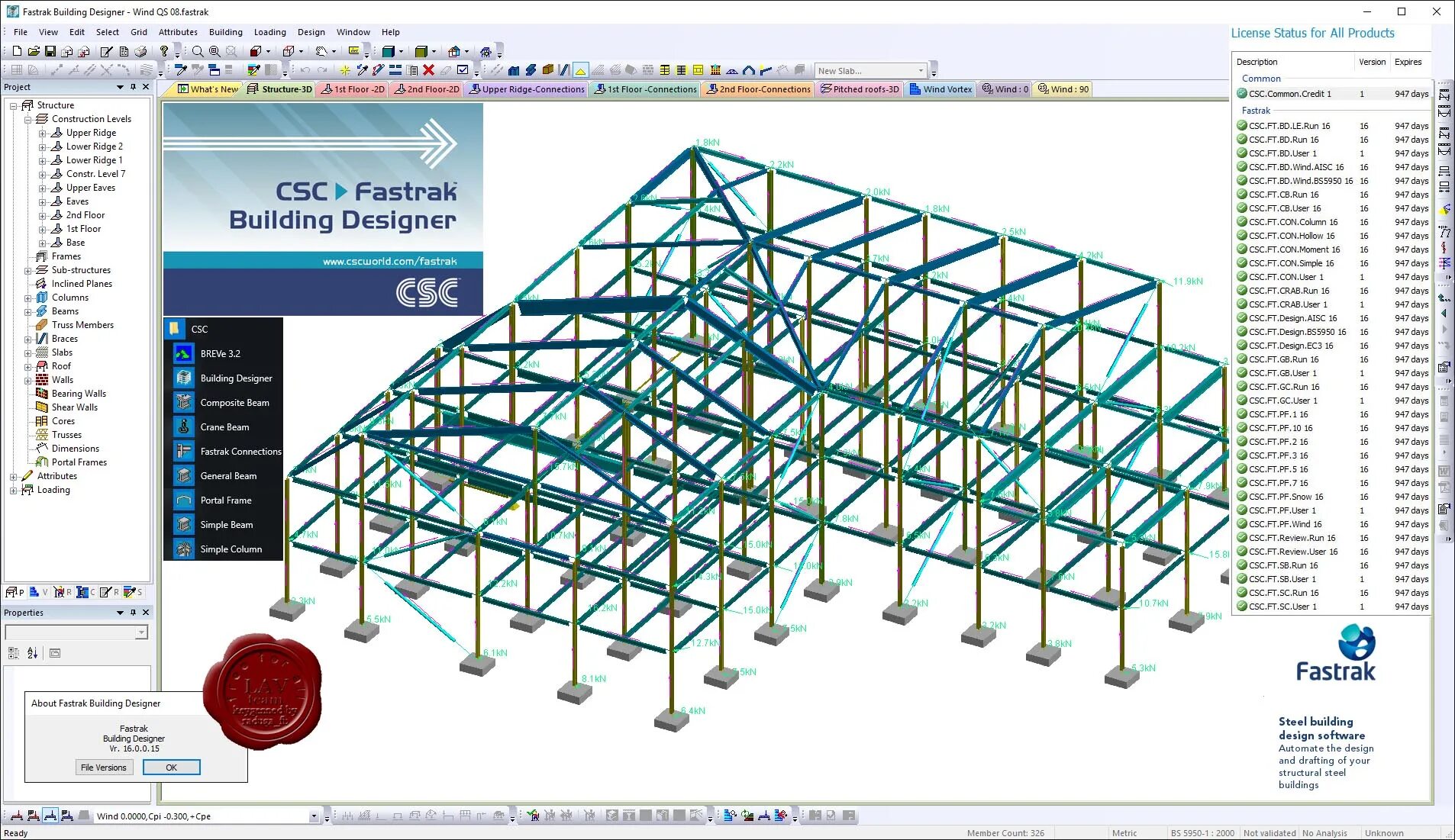Click the Portal Frame creation icon
The height and width of the screenshot is (840, 1455).
(749, 70)
